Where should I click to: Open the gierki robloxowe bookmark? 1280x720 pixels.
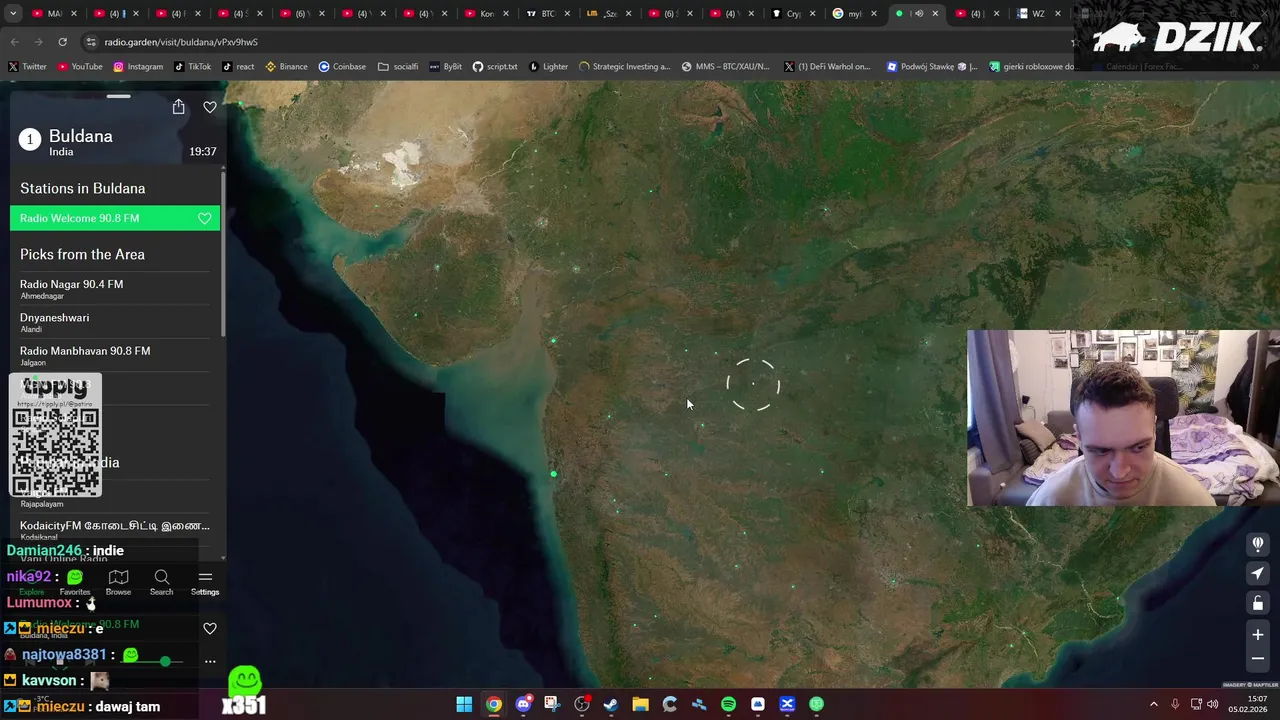pyautogui.click(x=1032, y=67)
